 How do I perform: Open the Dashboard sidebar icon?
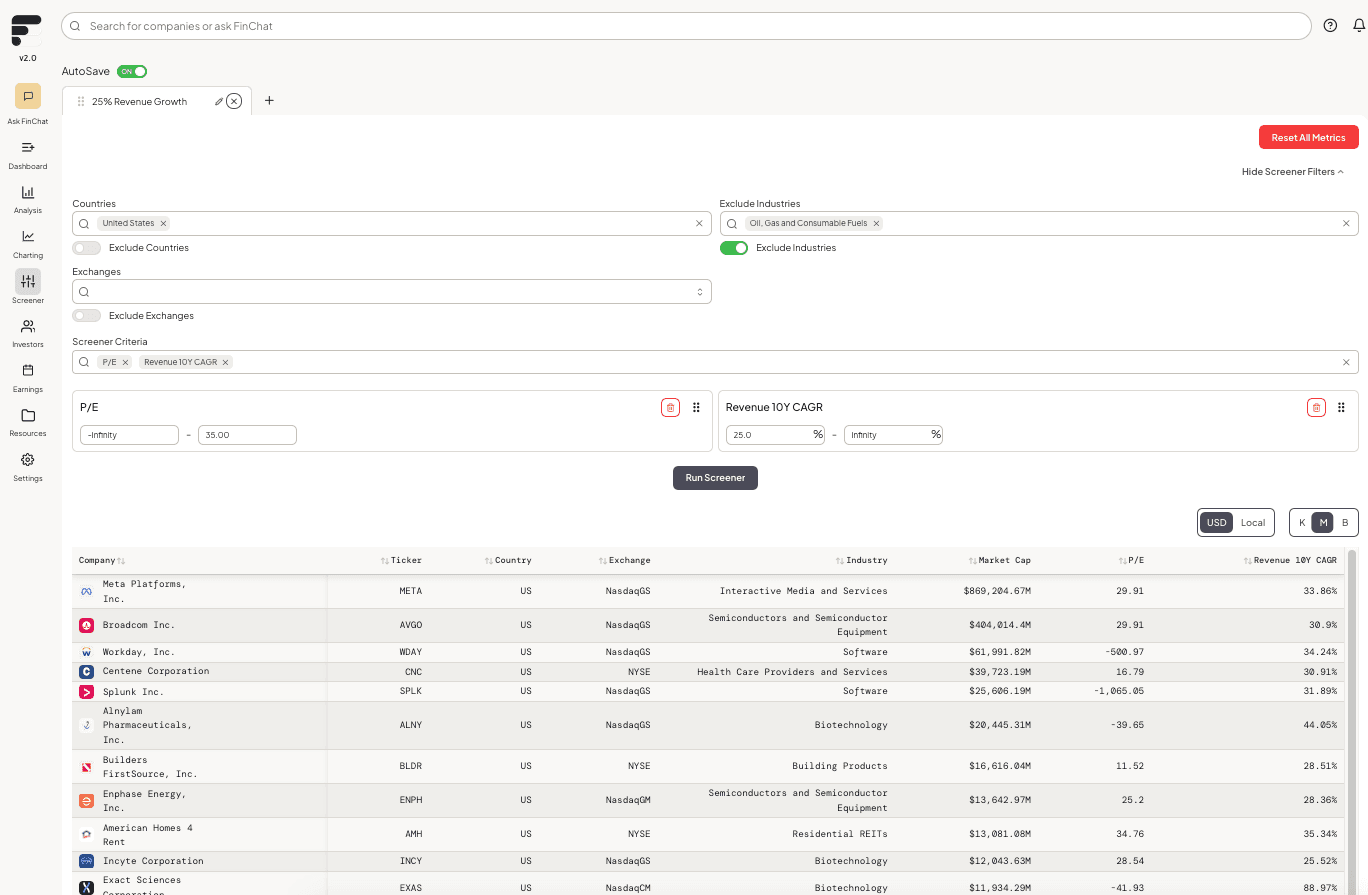28,147
